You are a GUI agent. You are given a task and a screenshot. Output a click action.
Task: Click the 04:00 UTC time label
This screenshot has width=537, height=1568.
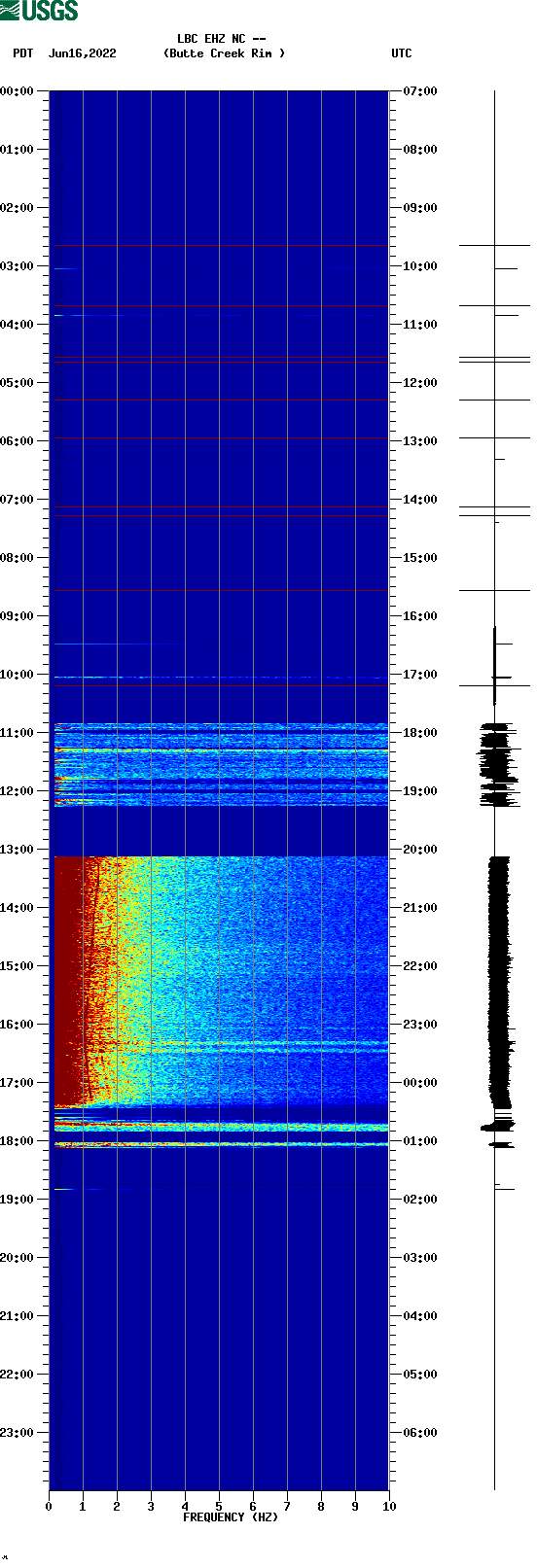[420, 1316]
